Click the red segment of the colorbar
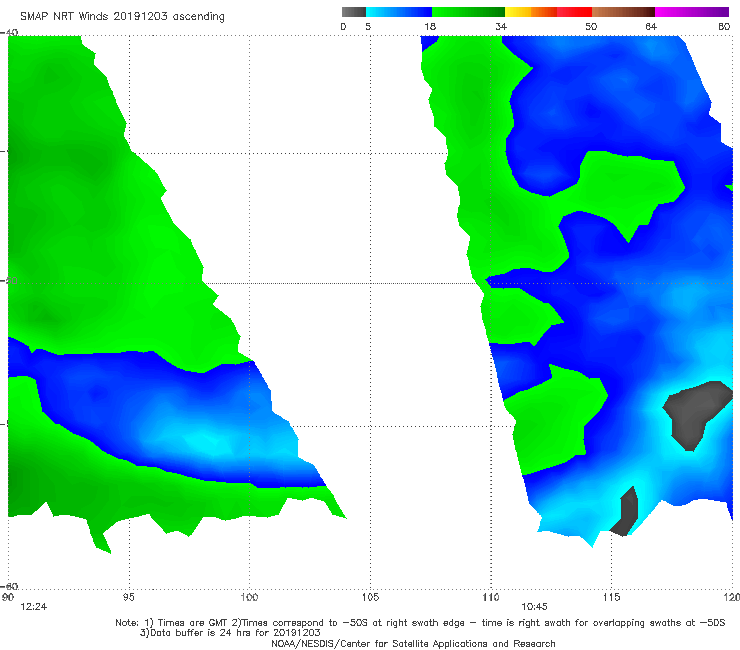Viewport: 740px width, 650px height. click(x=574, y=12)
